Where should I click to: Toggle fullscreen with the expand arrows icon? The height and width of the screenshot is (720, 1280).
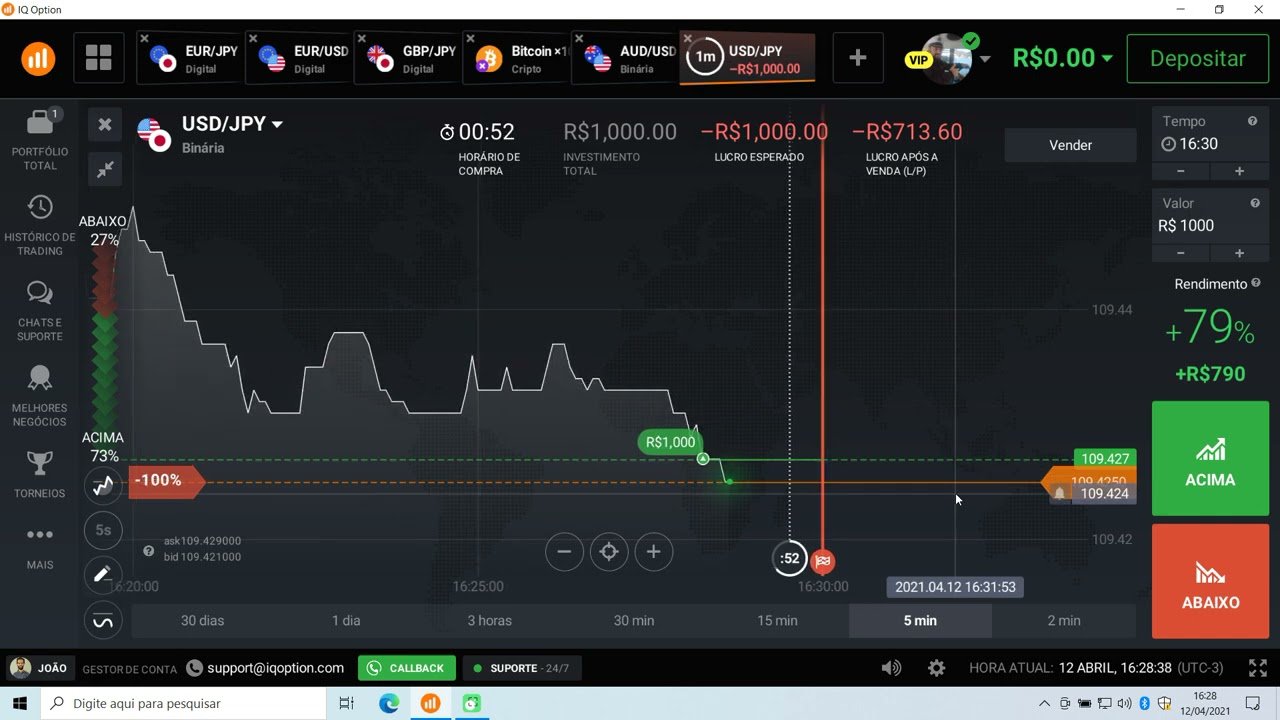1257,667
